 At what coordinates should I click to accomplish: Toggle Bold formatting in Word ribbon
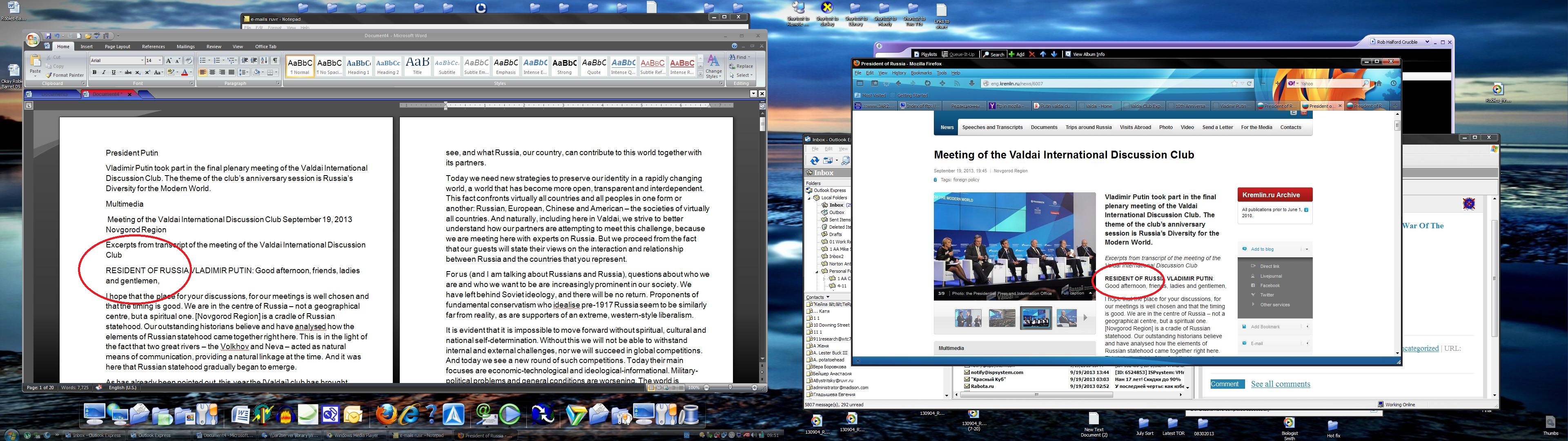[94, 73]
